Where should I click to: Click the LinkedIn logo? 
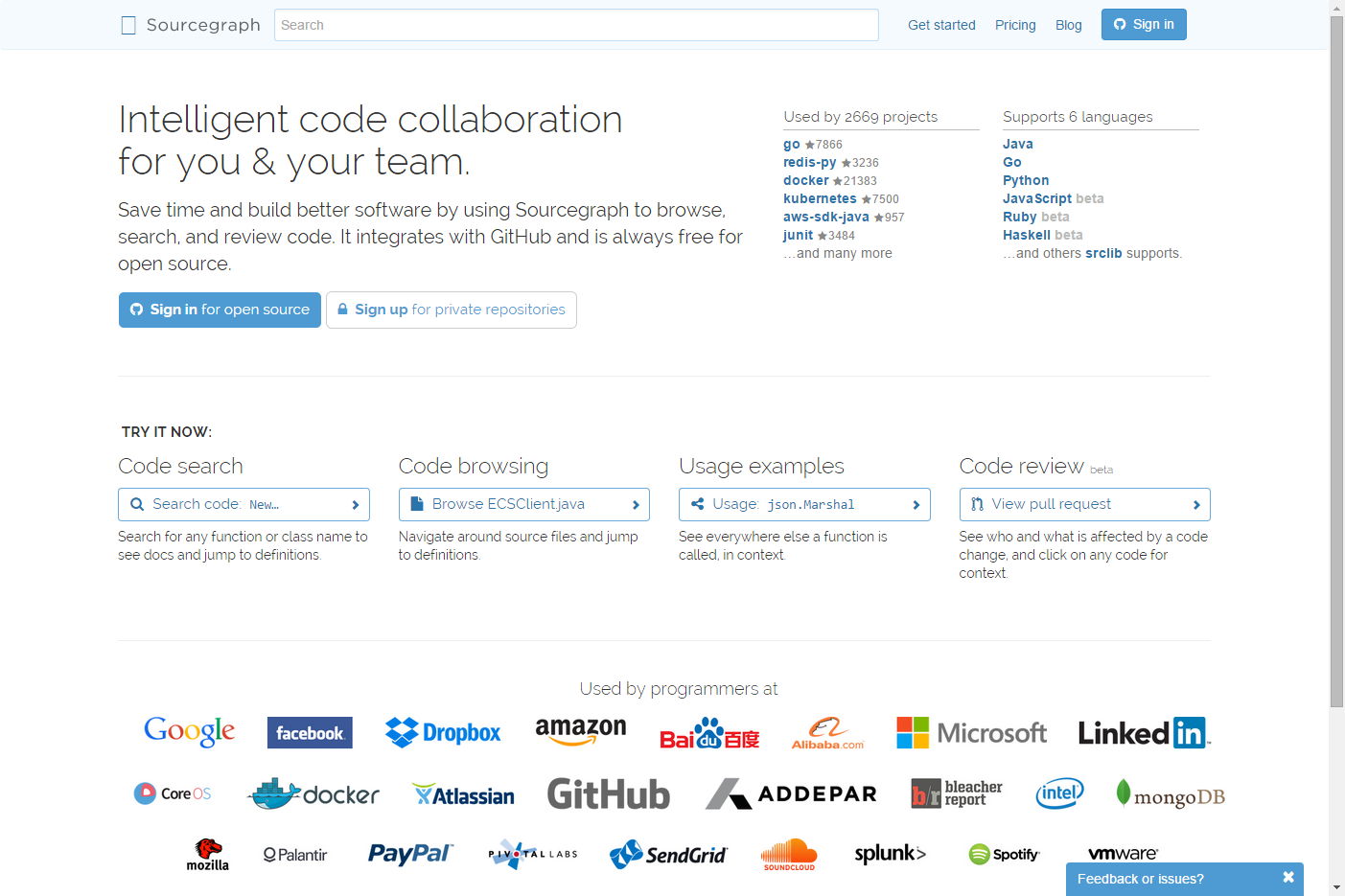pyautogui.click(x=1145, y=733)
